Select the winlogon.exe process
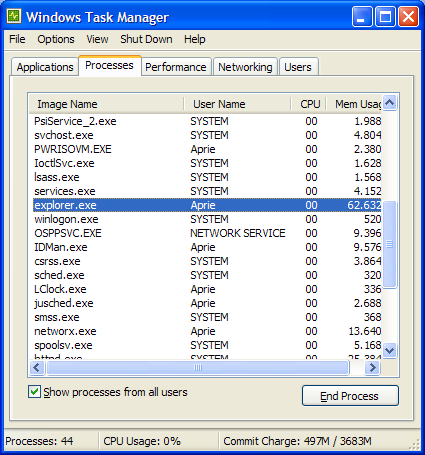 (x=207, y=219)
